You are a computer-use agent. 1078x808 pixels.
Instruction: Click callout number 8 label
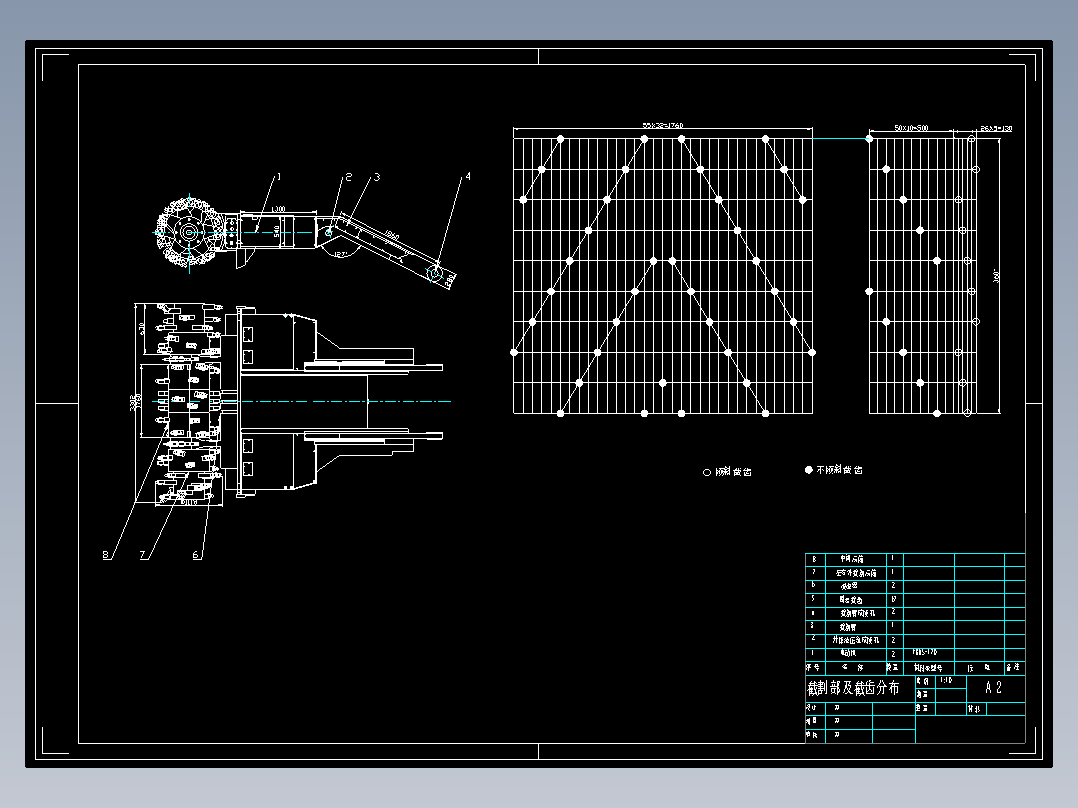tap(106, 555)
